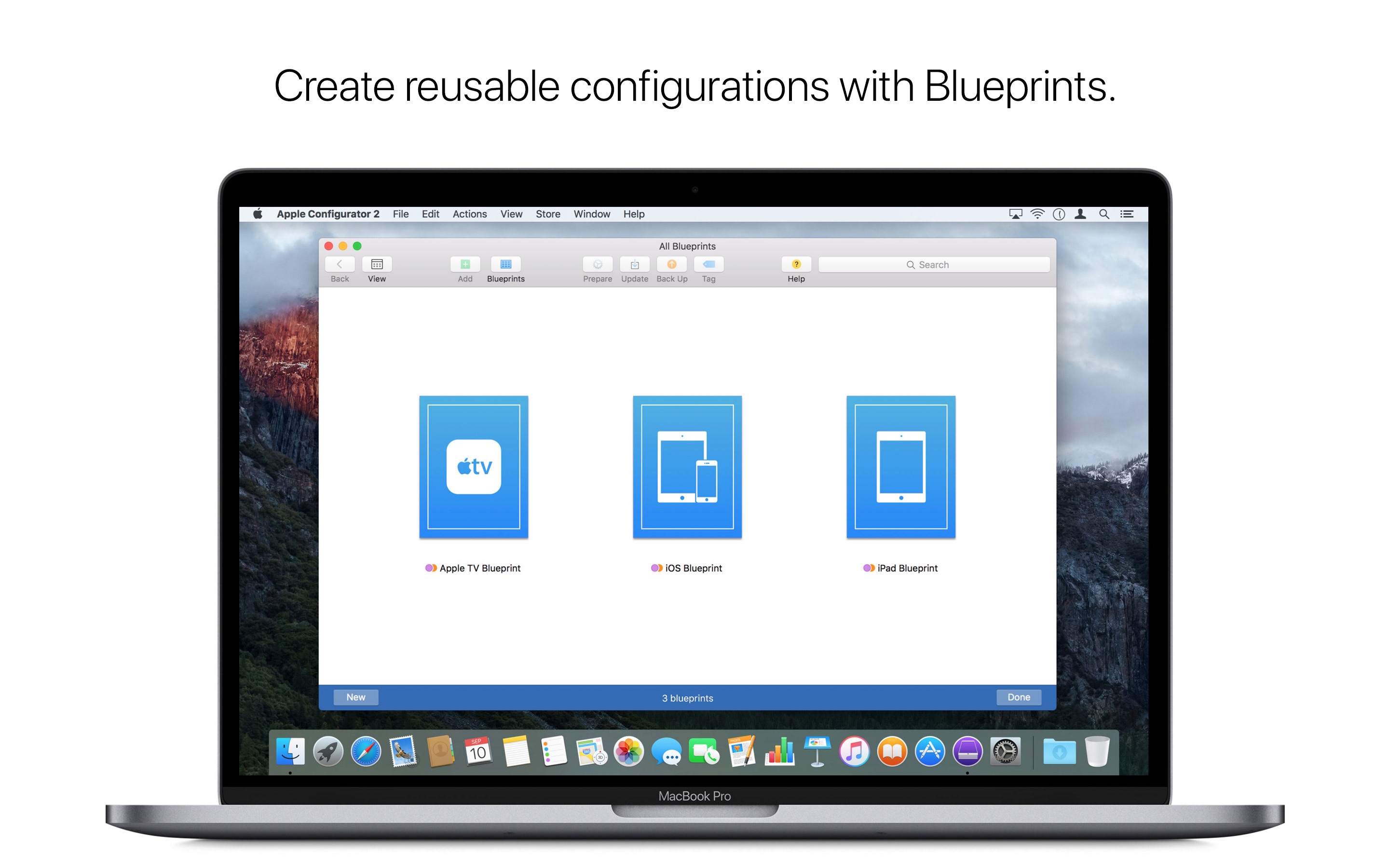Open Trash in the Dock
Screen dimensions: 1389x868
1097,751
